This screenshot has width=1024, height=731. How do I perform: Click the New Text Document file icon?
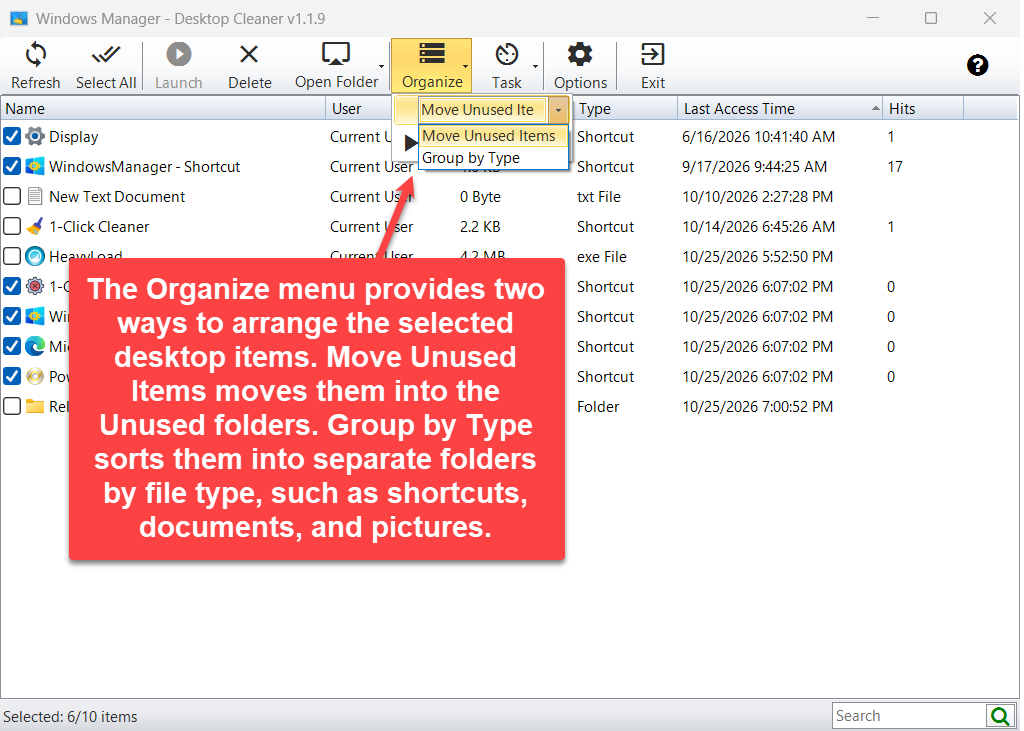35,197
